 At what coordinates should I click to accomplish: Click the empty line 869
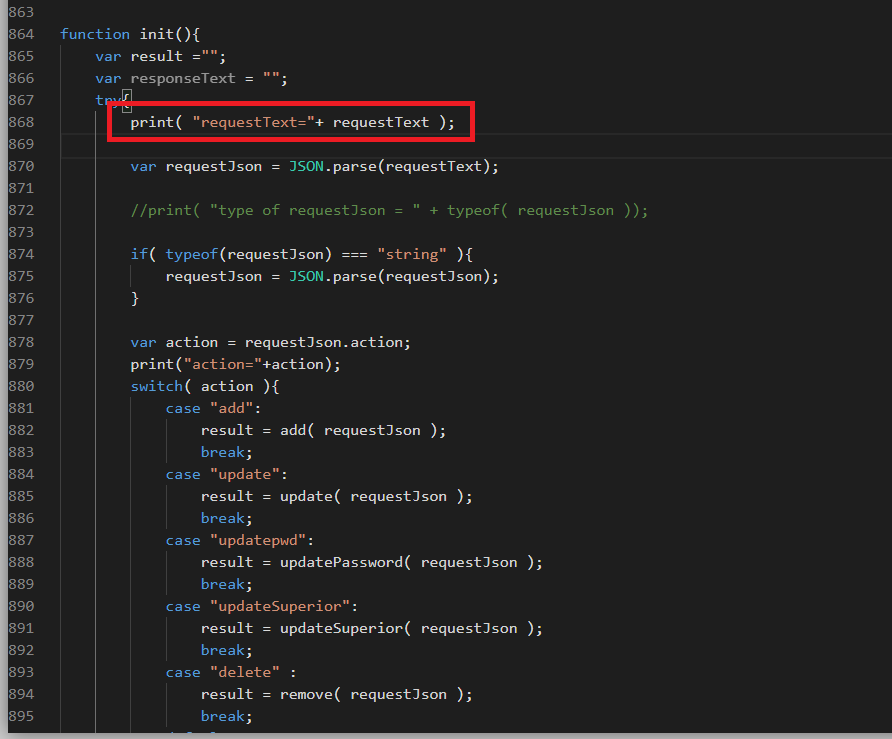400,144
